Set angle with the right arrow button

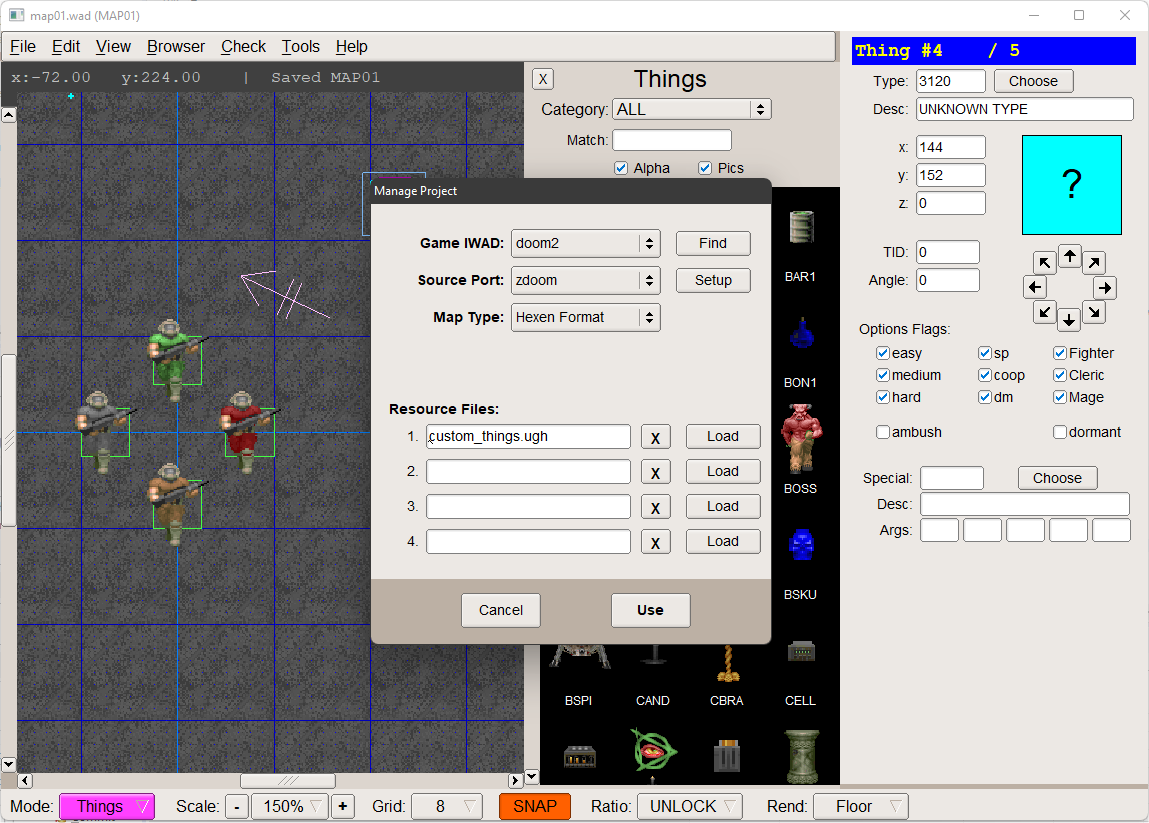pos(1104,287)
